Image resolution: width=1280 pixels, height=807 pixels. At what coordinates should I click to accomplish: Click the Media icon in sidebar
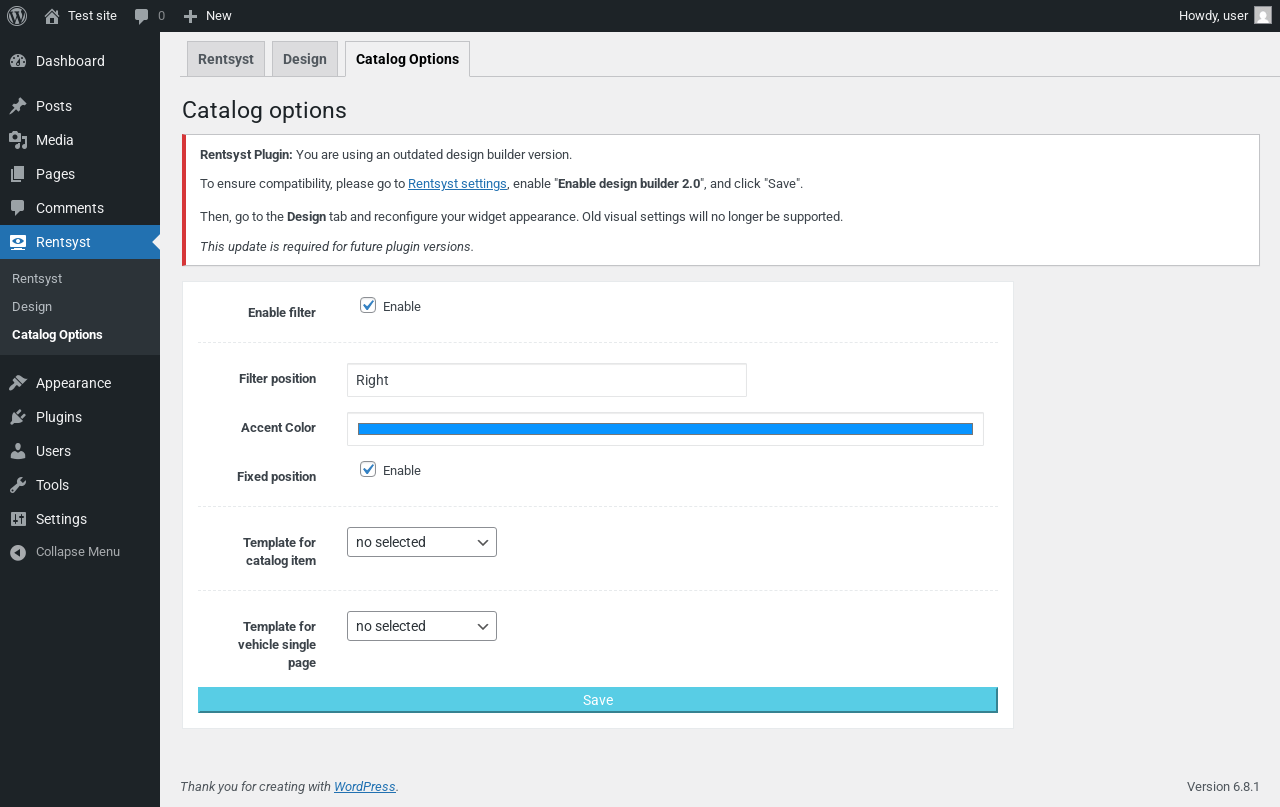(18, 140)
